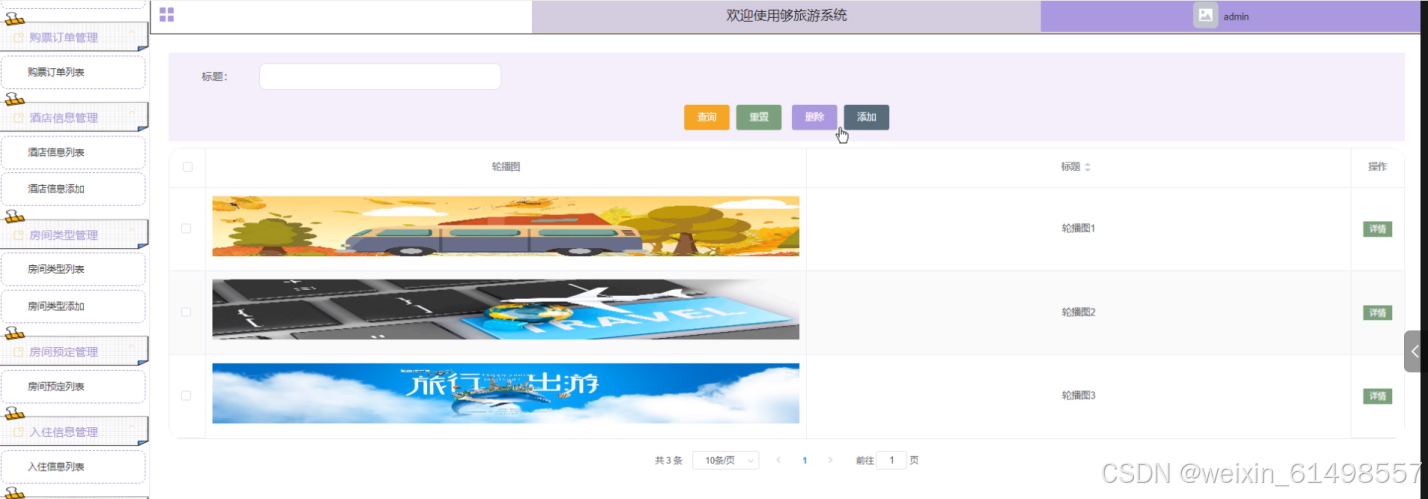Click the purple 删除 delete button

point(814,117)
